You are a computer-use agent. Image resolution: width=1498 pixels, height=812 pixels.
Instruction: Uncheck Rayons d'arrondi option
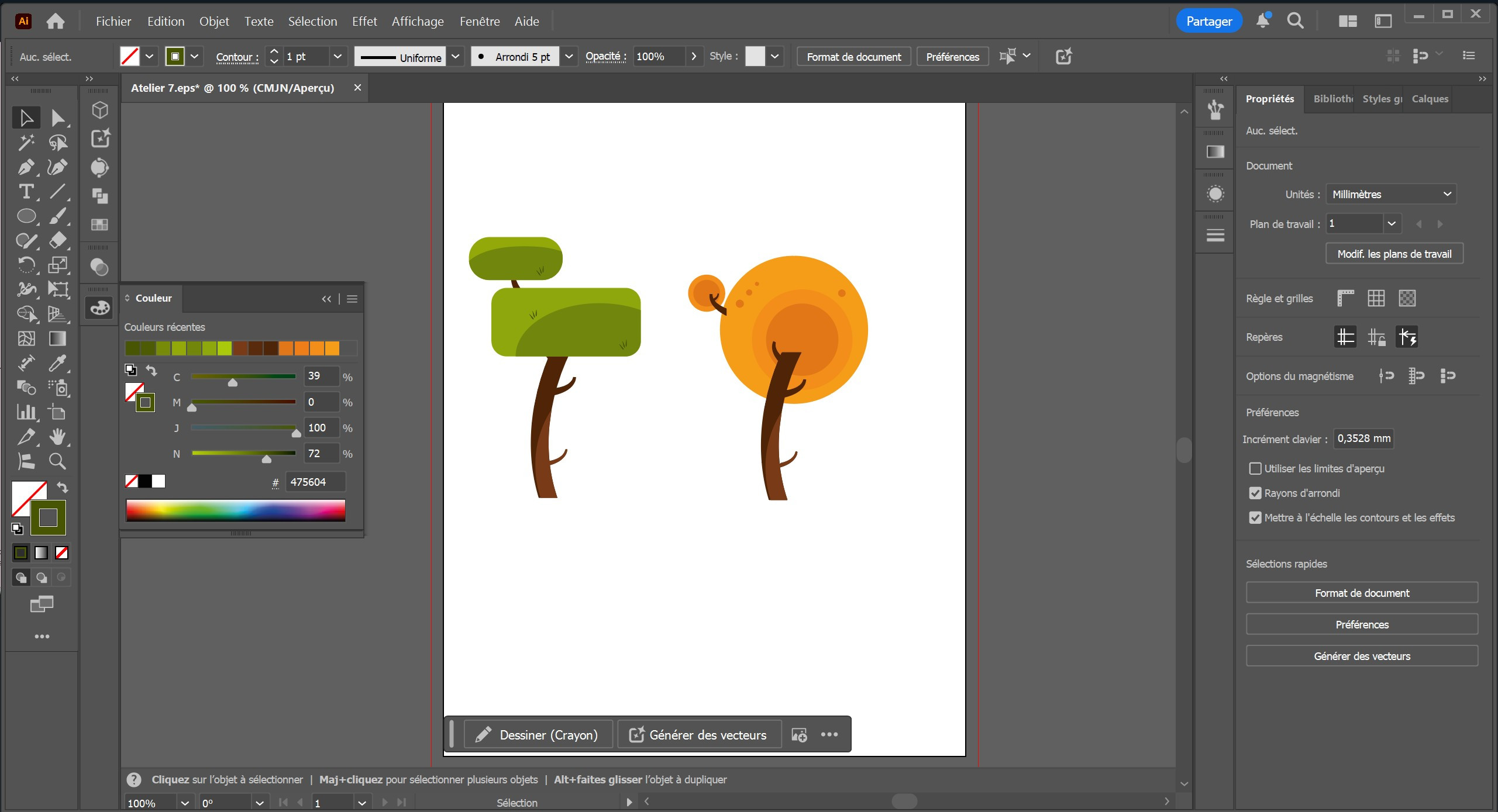coord(1255,493)
